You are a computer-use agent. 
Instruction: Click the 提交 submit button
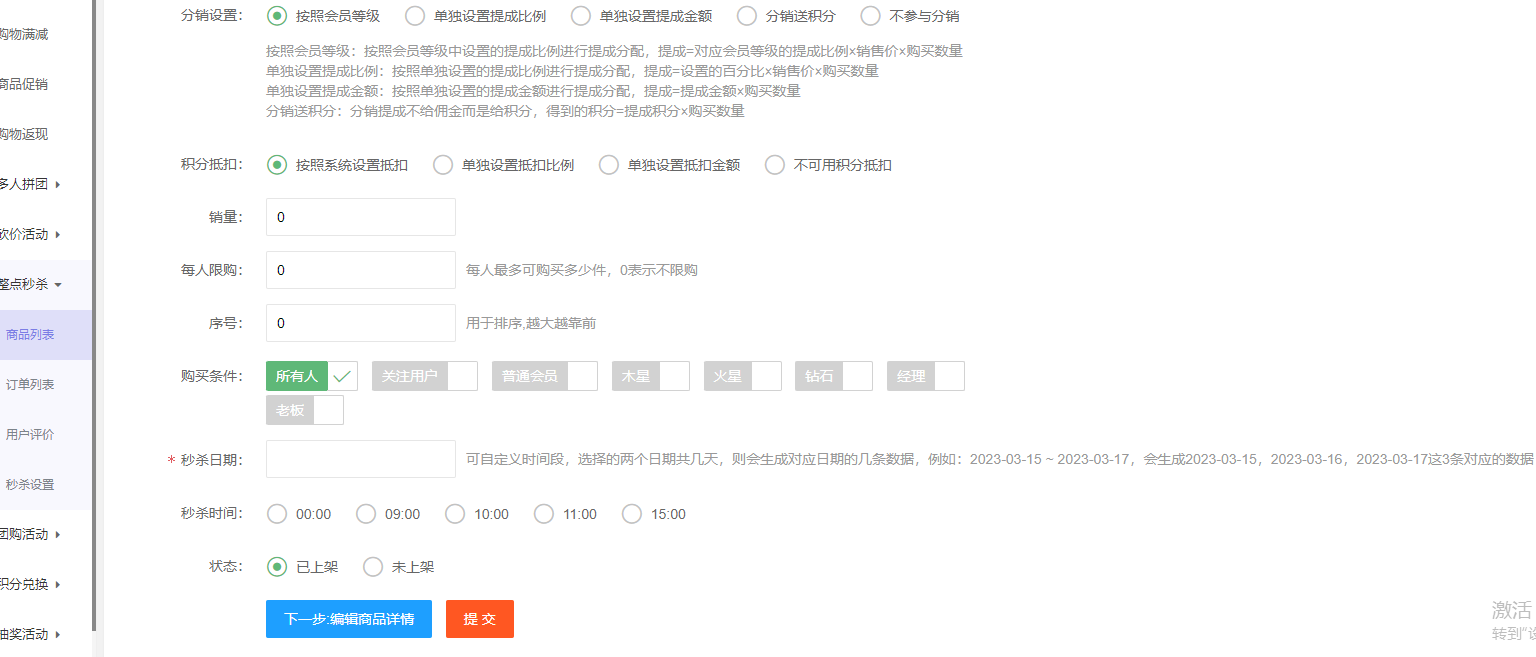pos(479,619)
